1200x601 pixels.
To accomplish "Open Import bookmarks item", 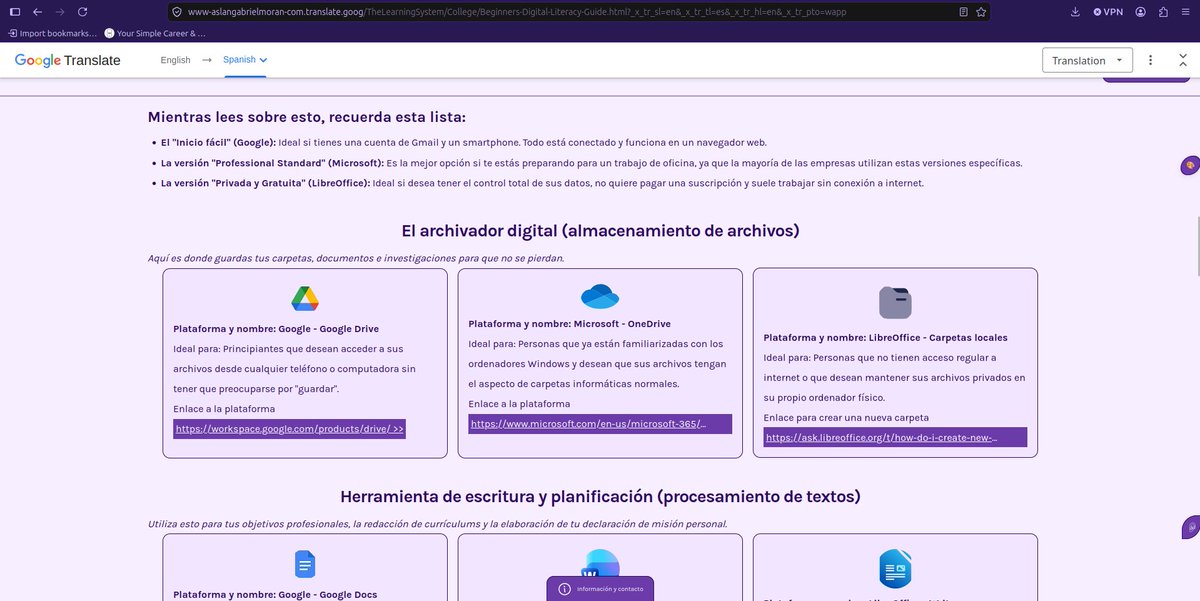I will tap(51, 33).
